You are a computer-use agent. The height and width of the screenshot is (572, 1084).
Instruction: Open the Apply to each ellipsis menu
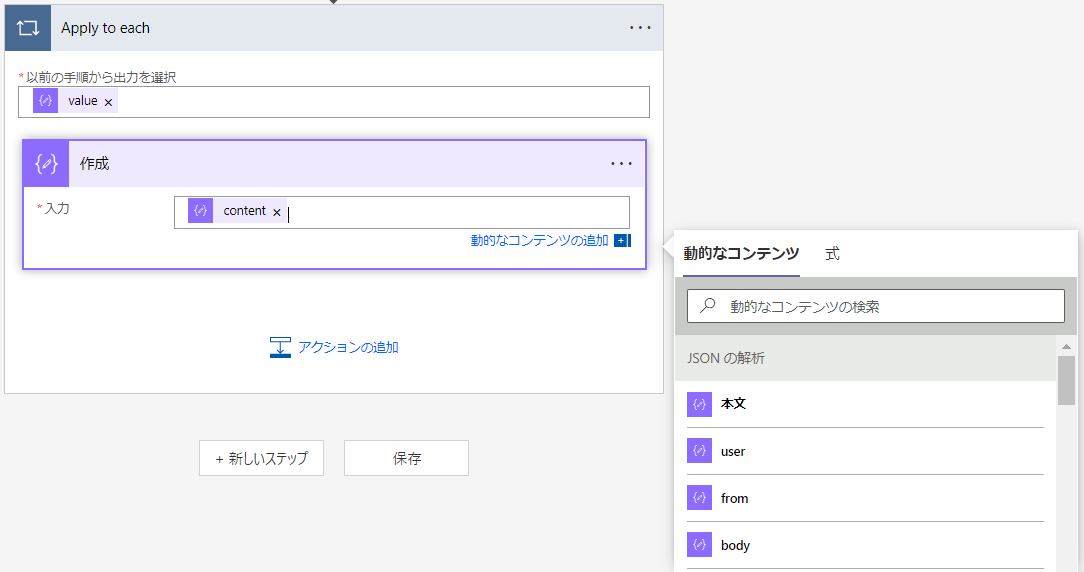tap(640, 28)
